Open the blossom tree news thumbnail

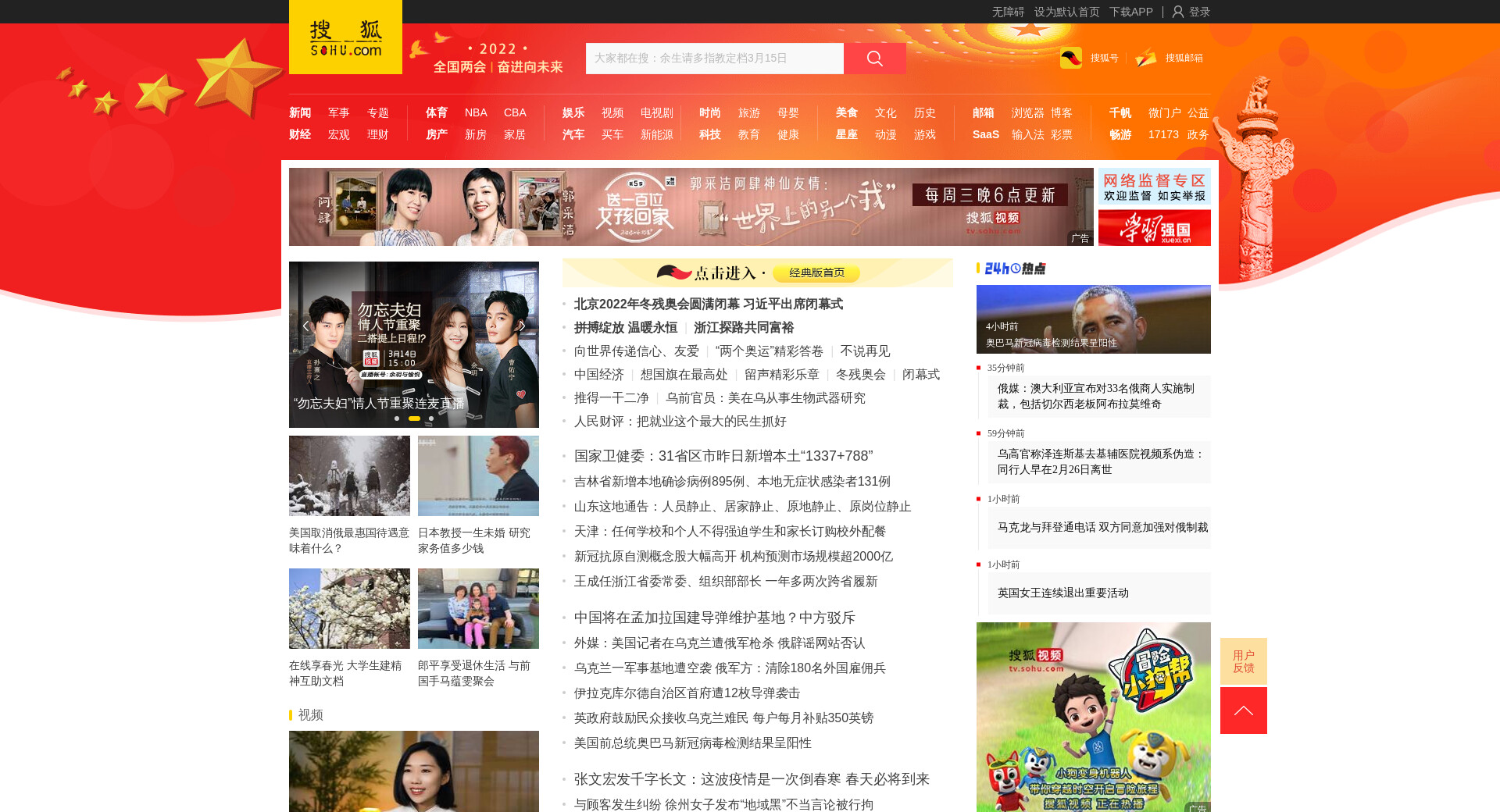(x=349, y=608)
